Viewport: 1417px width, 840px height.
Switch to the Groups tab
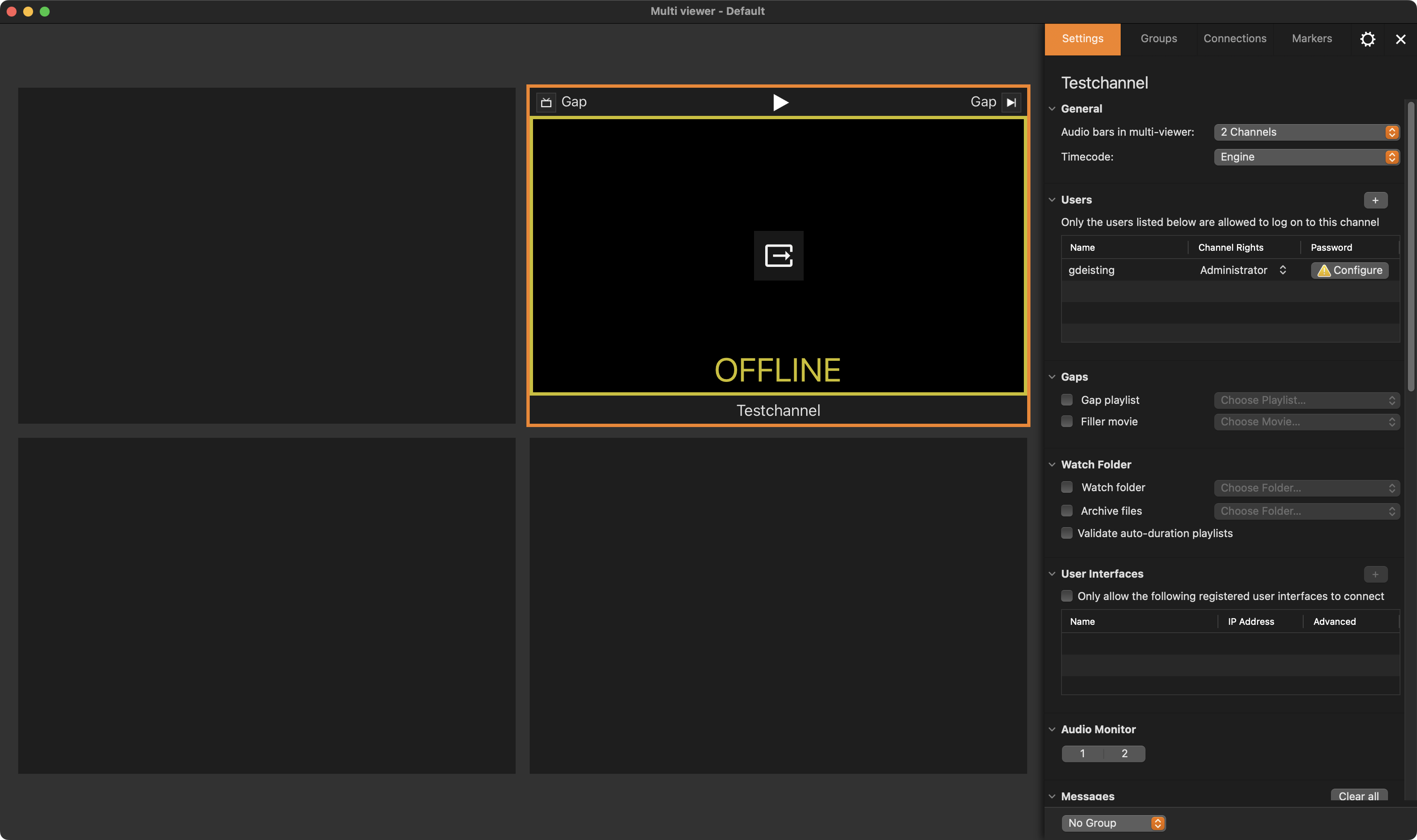tap(1159, 39)
